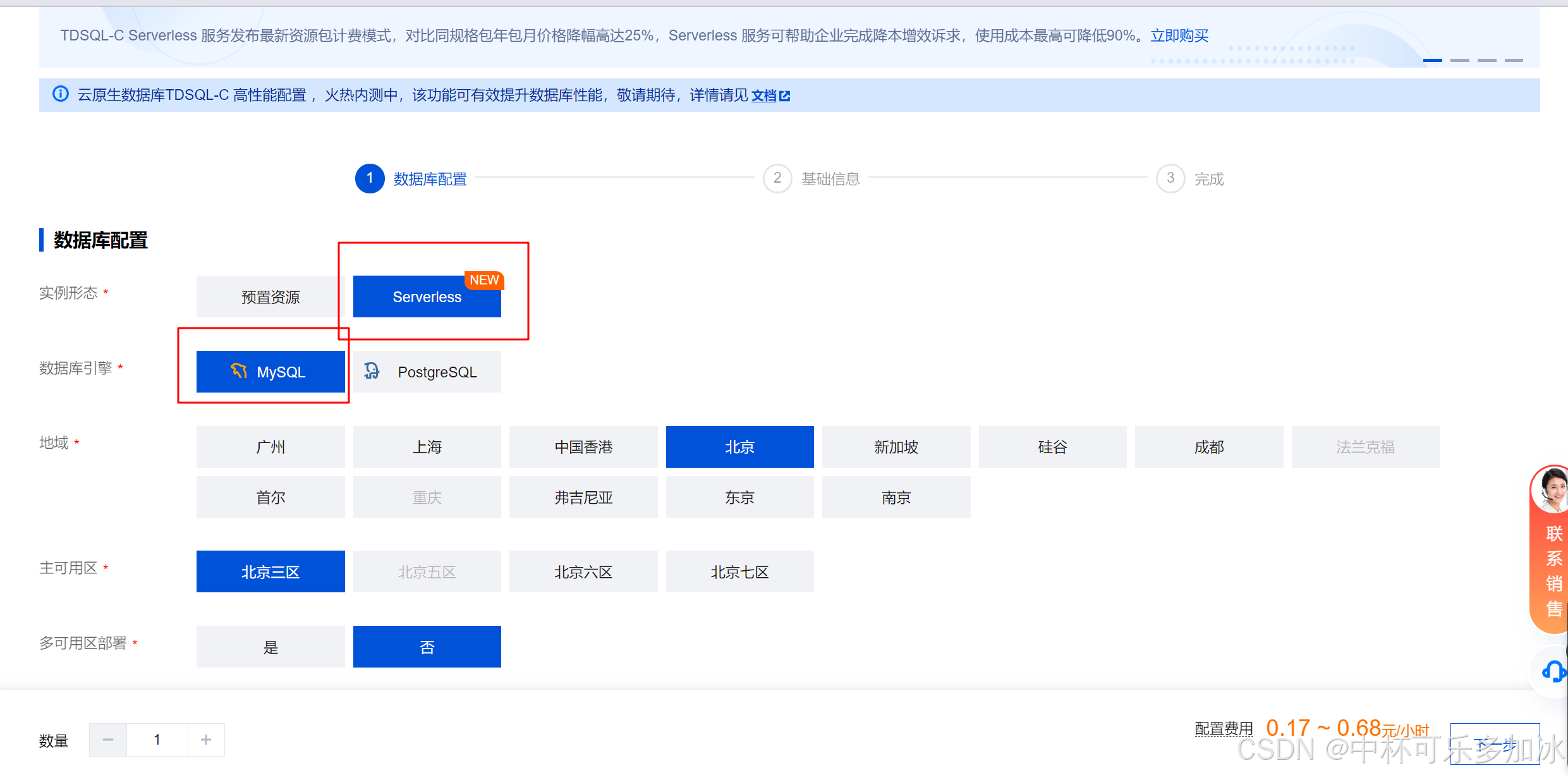
Task: Select 广州 region
Action: (270, 447)
